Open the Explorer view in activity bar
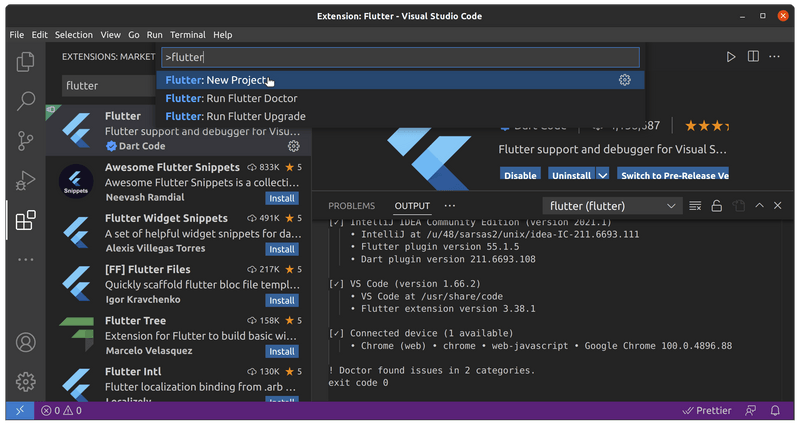 coord(26,62)
